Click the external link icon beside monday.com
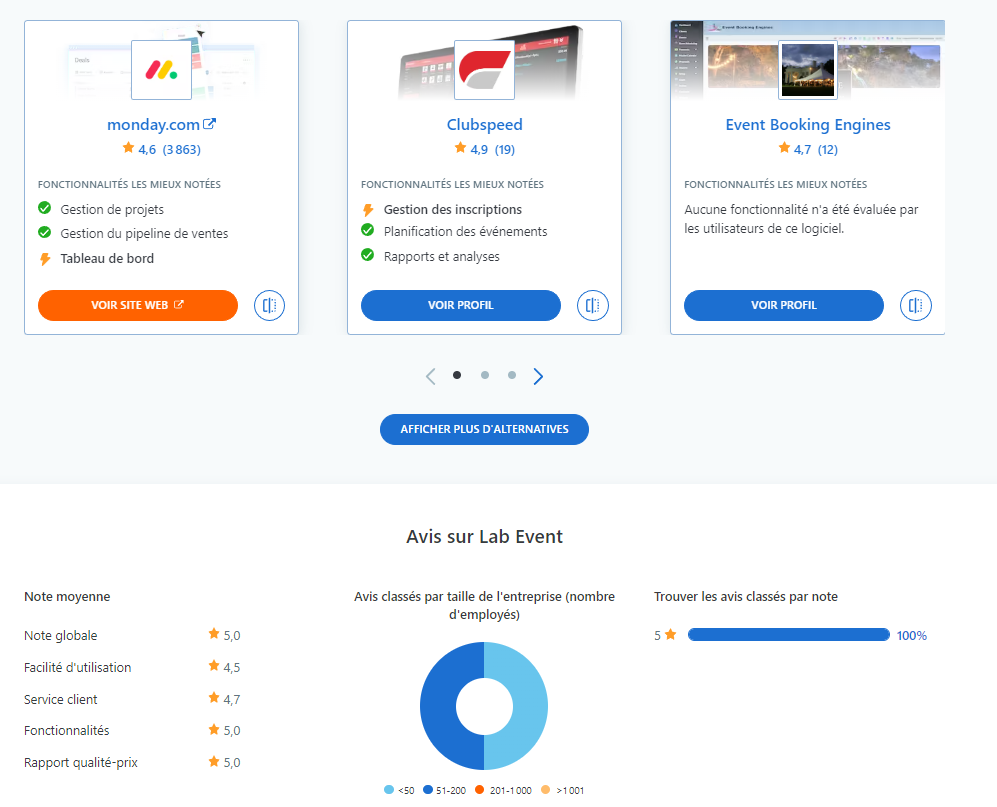 (x=209, y=124)
